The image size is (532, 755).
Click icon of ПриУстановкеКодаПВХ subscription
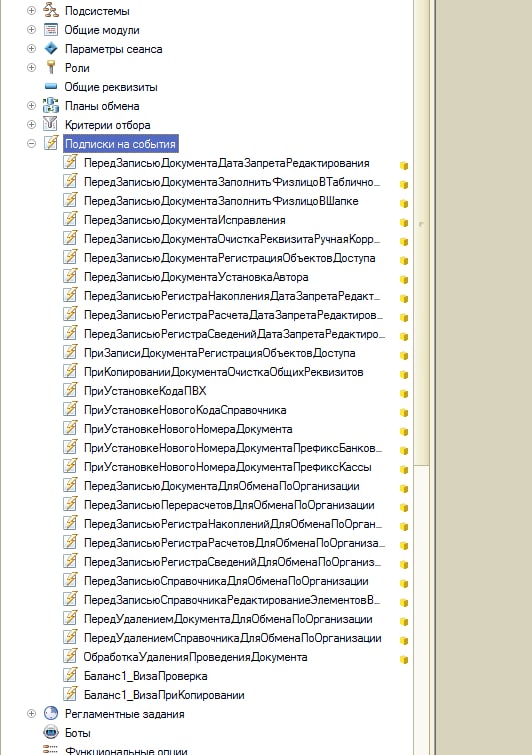coord(70,390)
